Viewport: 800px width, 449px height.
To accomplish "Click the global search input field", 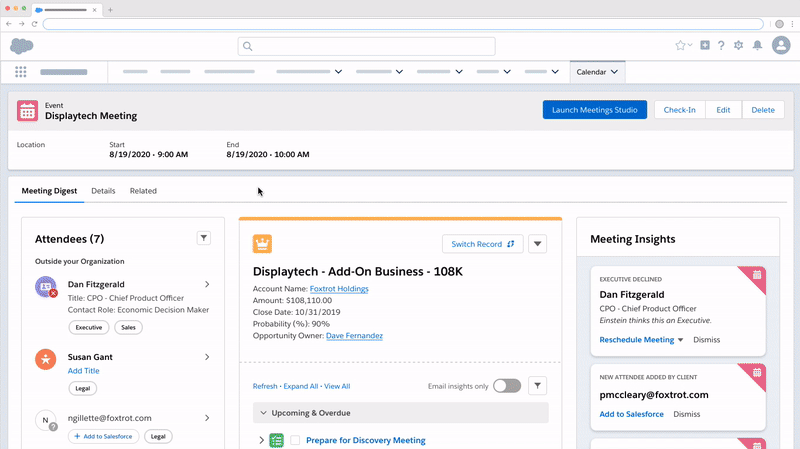I will pos(366,46).
